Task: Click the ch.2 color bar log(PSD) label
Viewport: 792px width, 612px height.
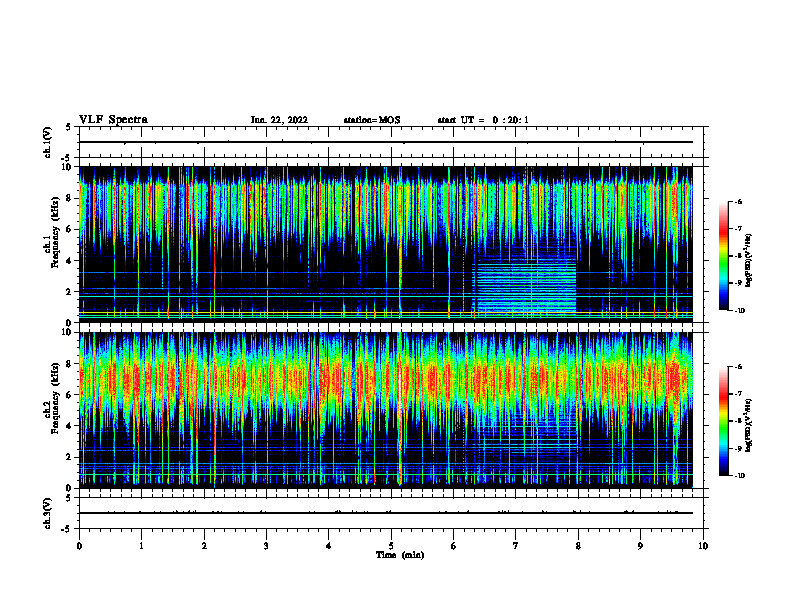Action: pos(749,425)
